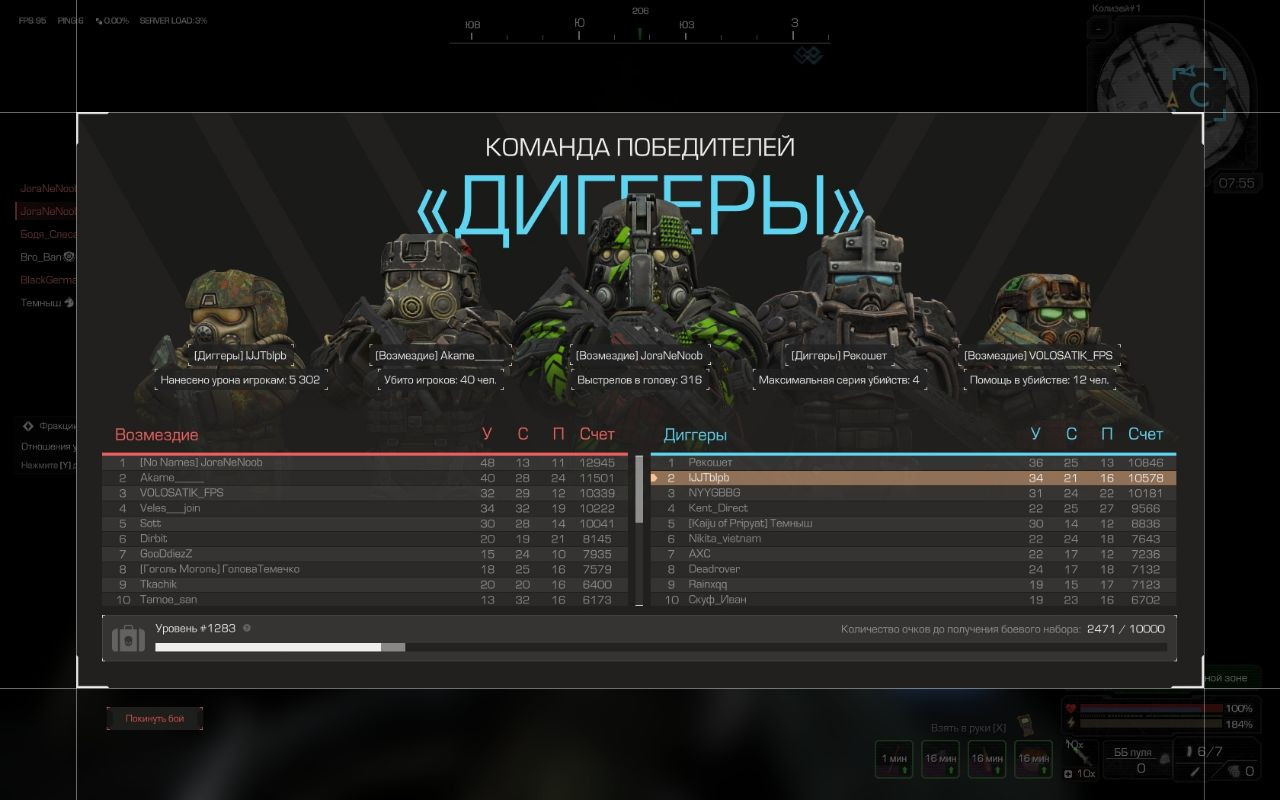This screenshot has height=800, width=1280.
Task: Click the Покинуть бой button
Action: pos(154,718)
